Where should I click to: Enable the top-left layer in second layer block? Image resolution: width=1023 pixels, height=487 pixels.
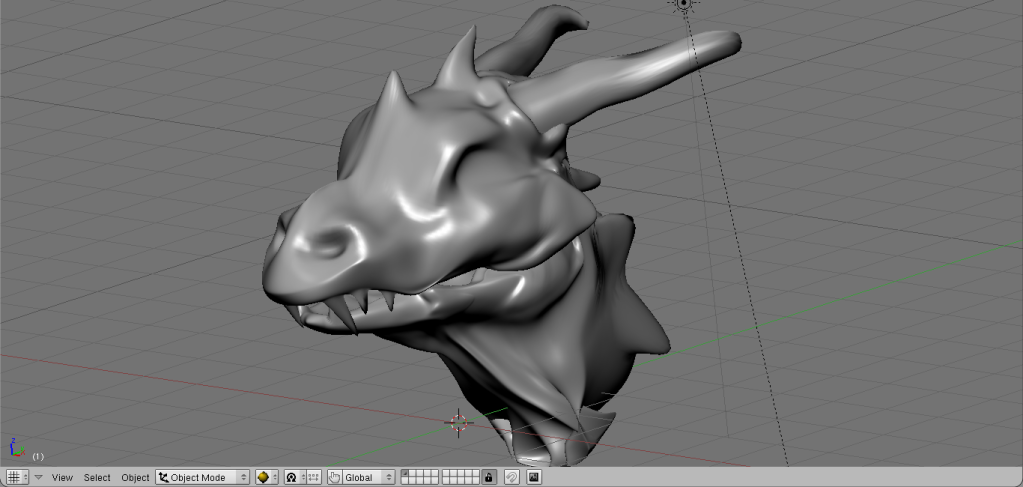[x=447, y=474]
